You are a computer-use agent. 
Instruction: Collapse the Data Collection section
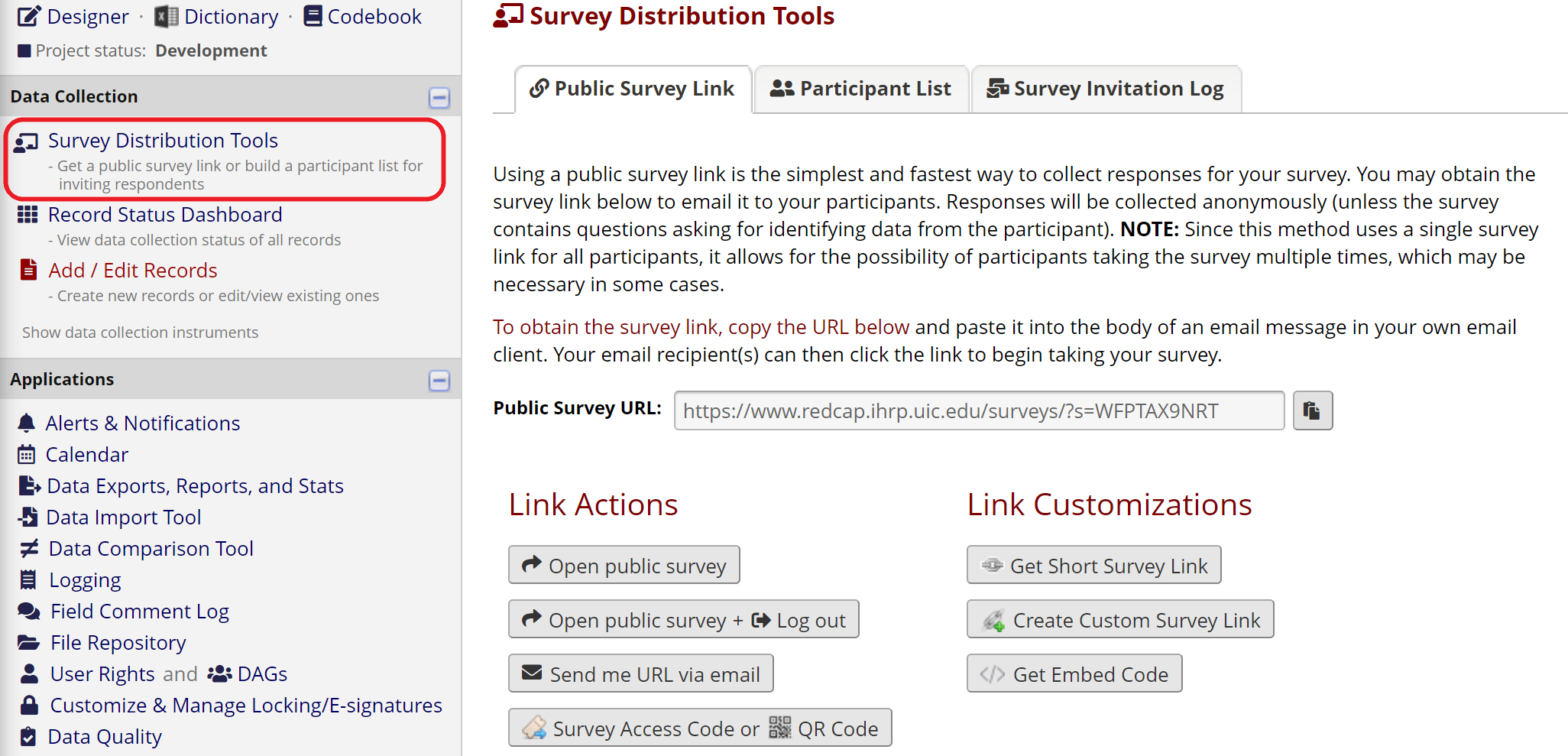(439, 96)
